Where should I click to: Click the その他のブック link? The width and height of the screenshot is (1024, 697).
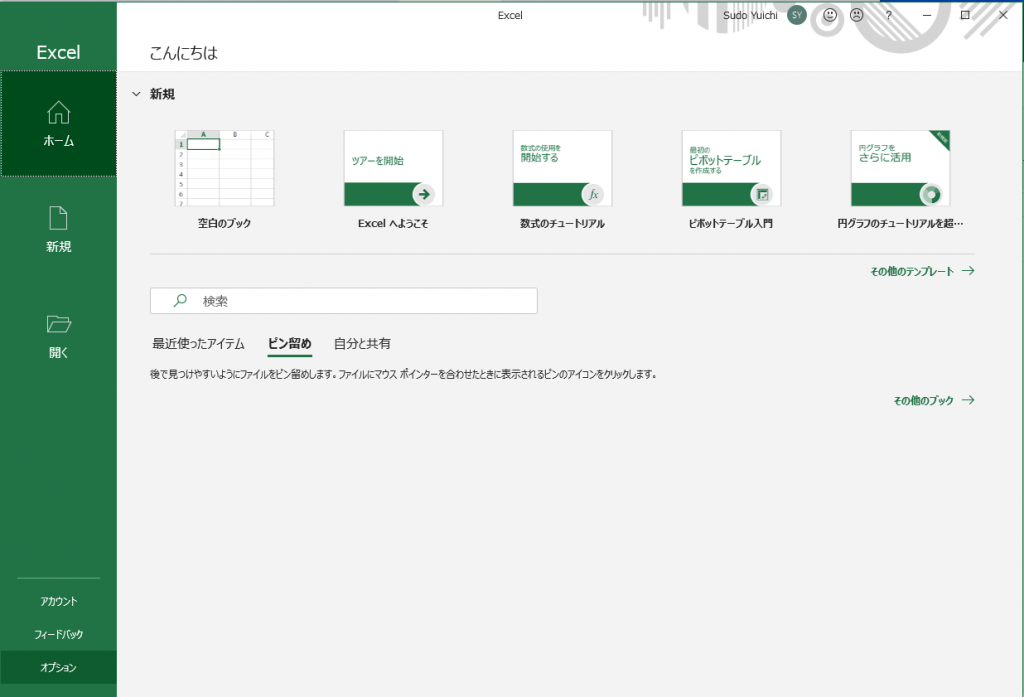[x=921, y=399]
